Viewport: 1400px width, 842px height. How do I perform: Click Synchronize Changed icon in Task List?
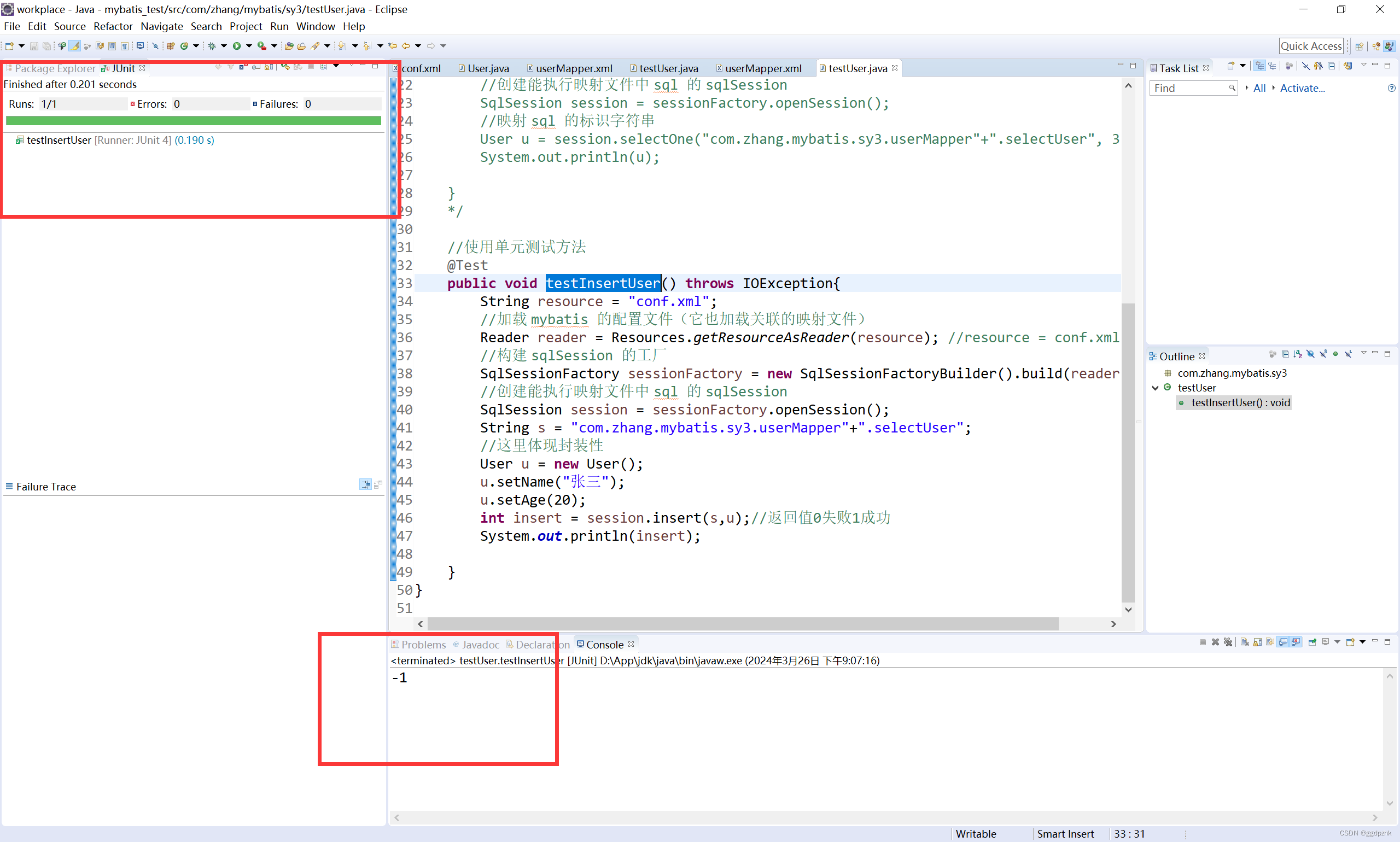click(1348, 66)
